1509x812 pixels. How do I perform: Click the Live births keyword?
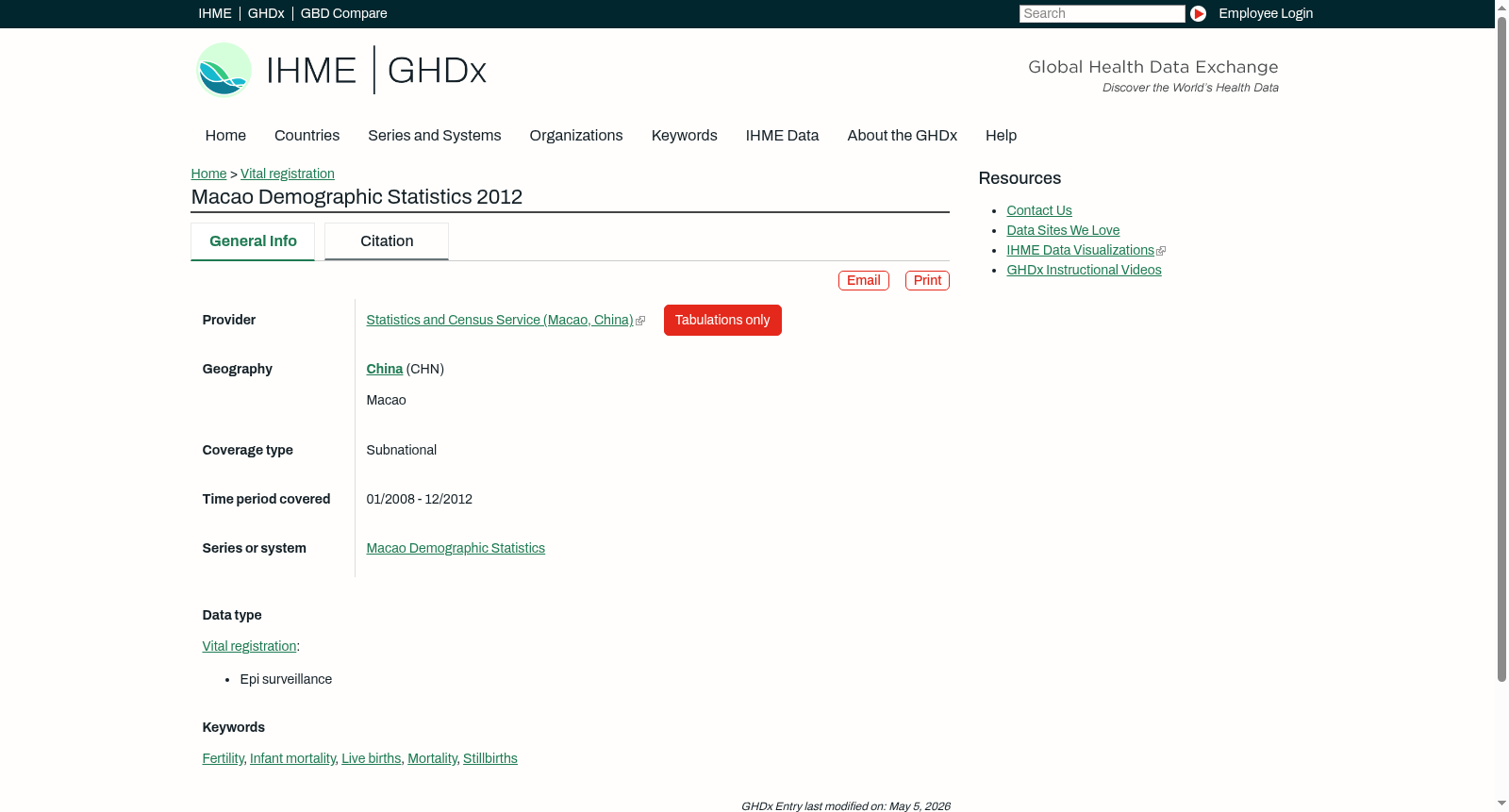(371, 759)
